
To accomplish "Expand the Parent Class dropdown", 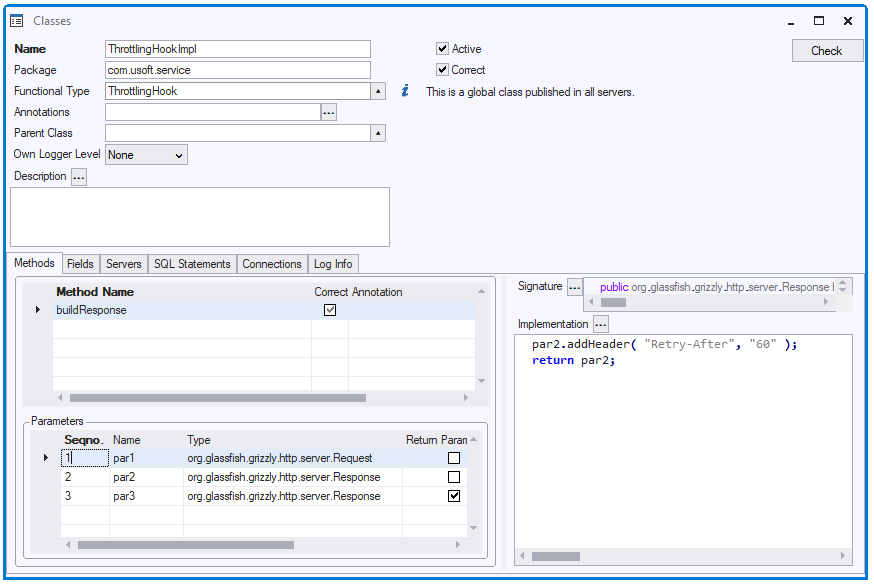I will tap(378, 133).
